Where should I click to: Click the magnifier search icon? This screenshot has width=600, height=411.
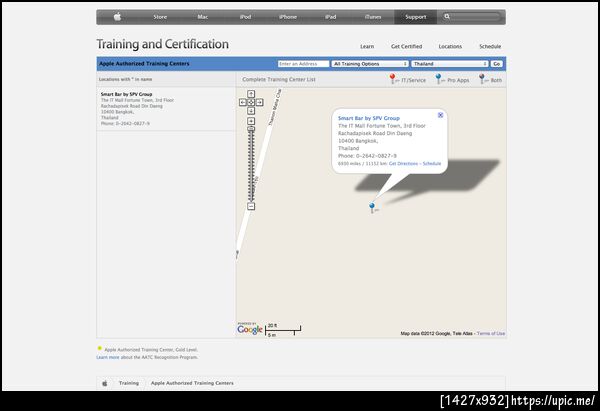[x=447, y=17]
